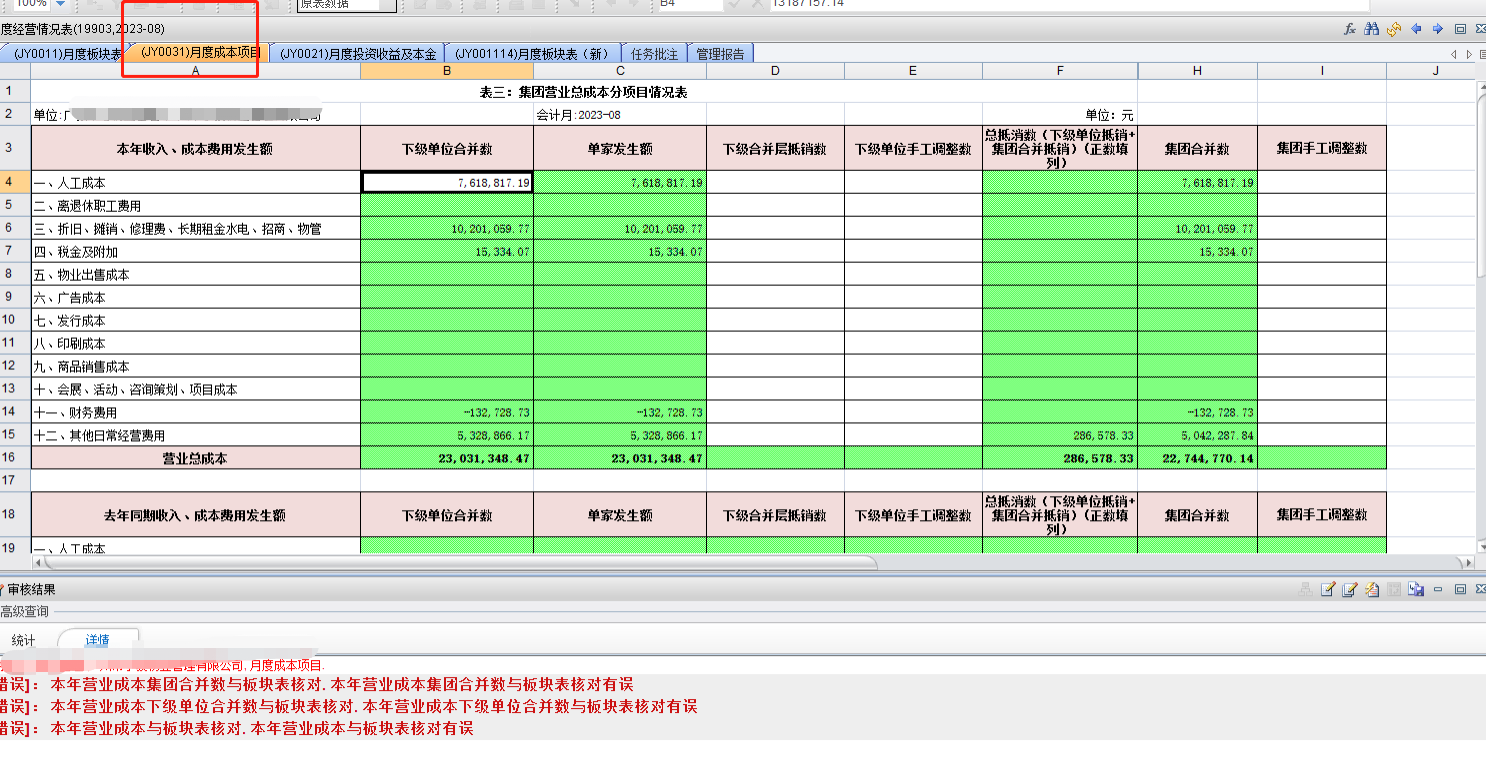Select column C header
Image resolution: width=1486 pixels, height=772 pixels.
pyautogui.click(x=620, y=71)
